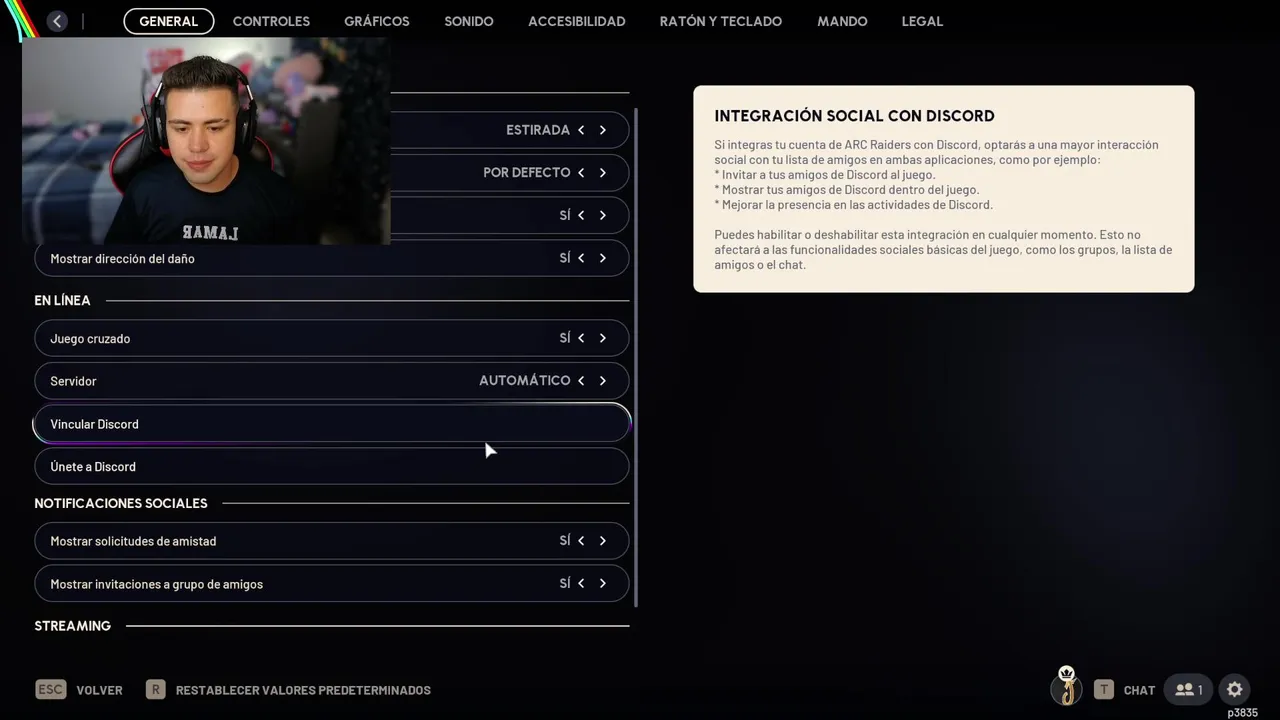1280x720 pixels.
Task: Switch to the Controles tab
Action: [x=271, y=21]
